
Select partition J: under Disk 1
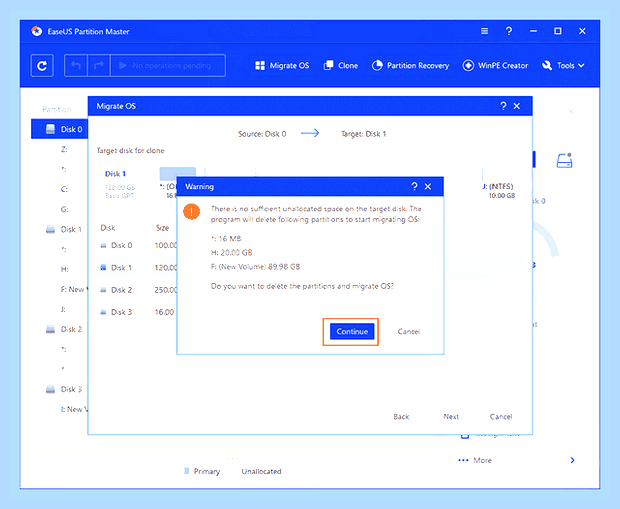(63, 309)
